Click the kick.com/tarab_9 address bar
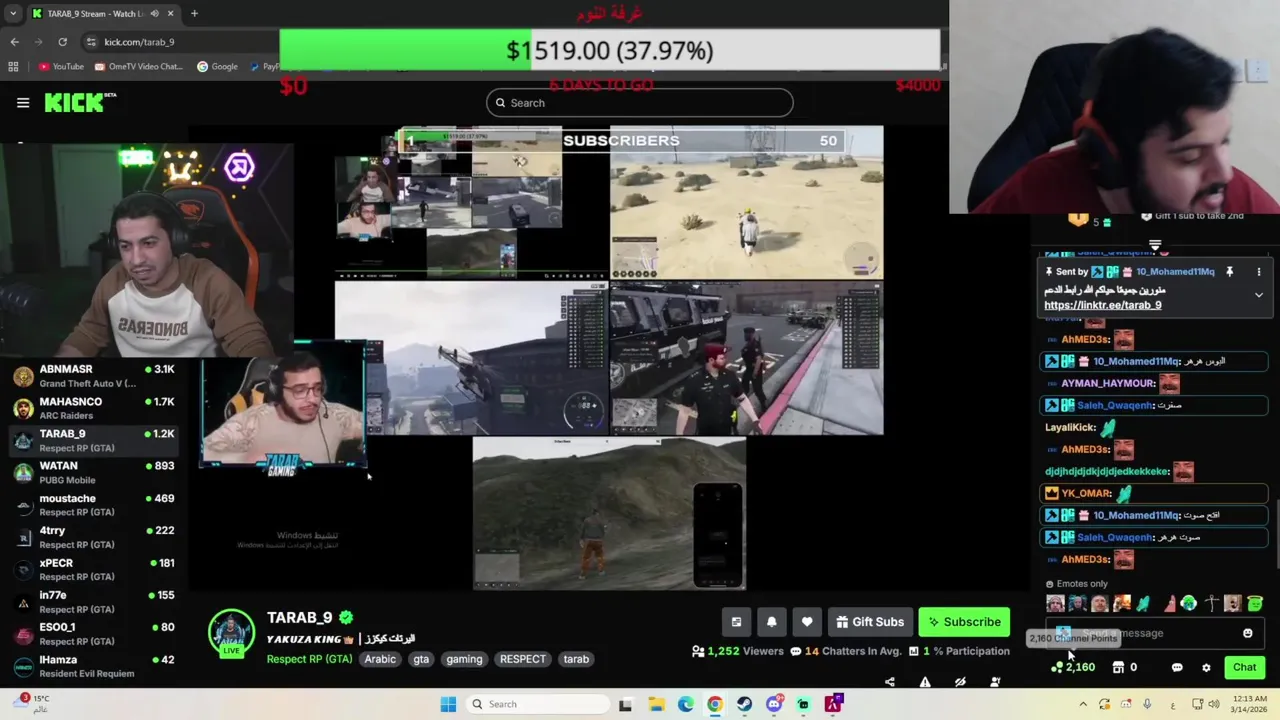Viewport: 1280px width, 720px height. [139, 42]
